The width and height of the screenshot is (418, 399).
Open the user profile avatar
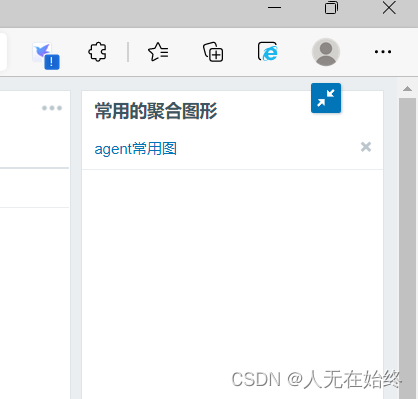(x=326, y=52)
